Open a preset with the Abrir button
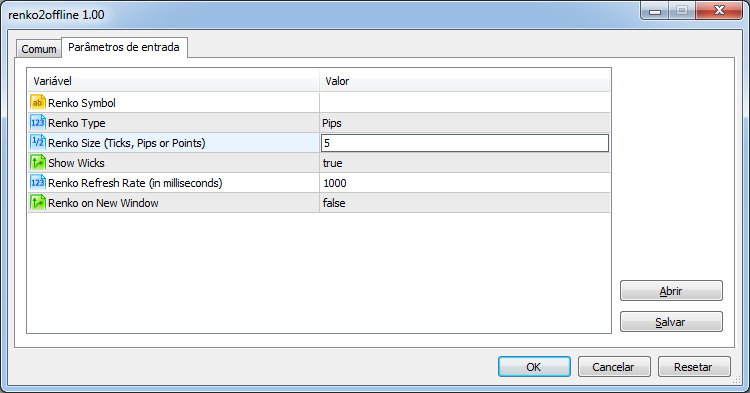This screenshot has width=750, height=393. tap(671, 291)
